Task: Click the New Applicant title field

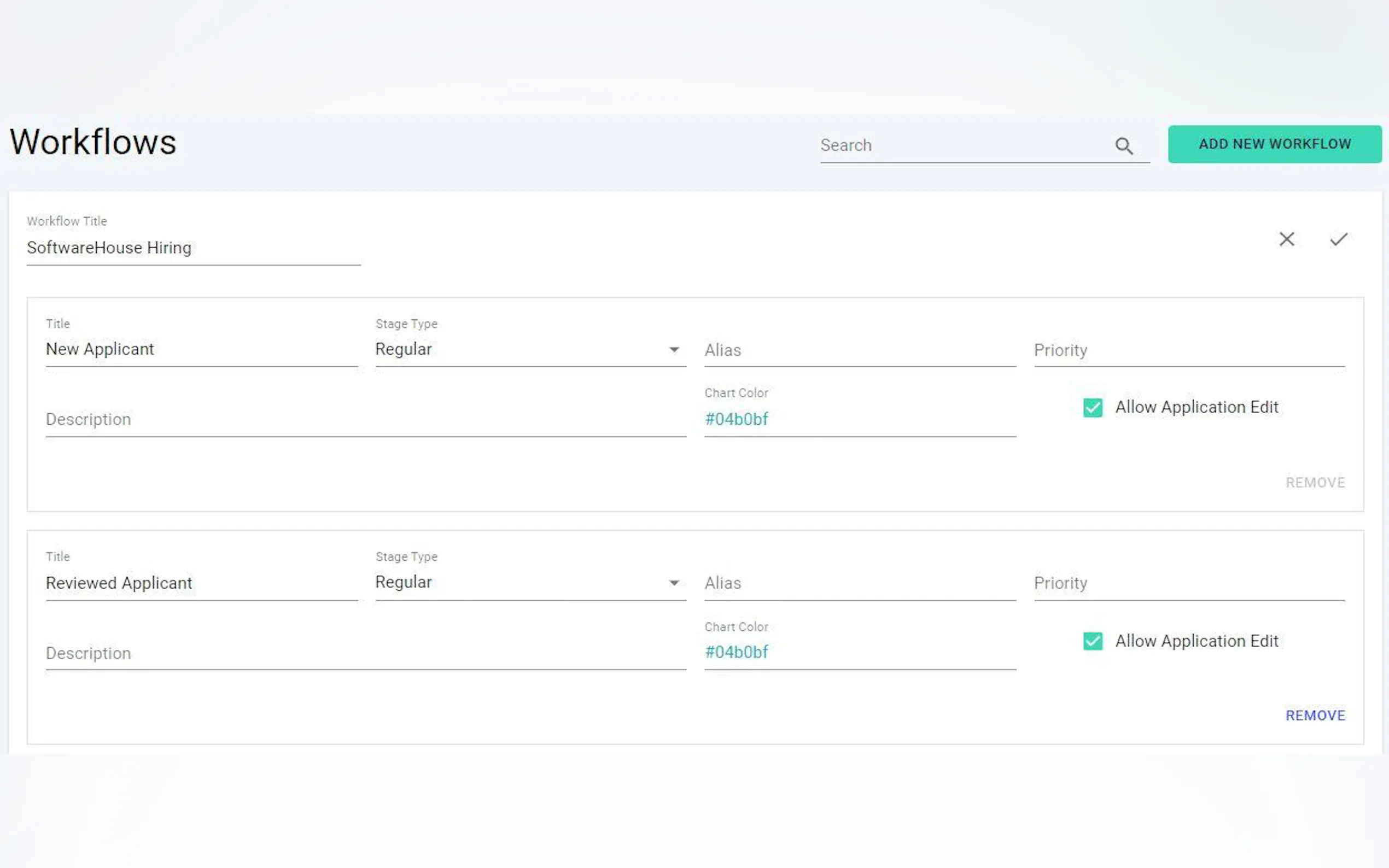Action: pyautogui.click(x=201, y=350)
